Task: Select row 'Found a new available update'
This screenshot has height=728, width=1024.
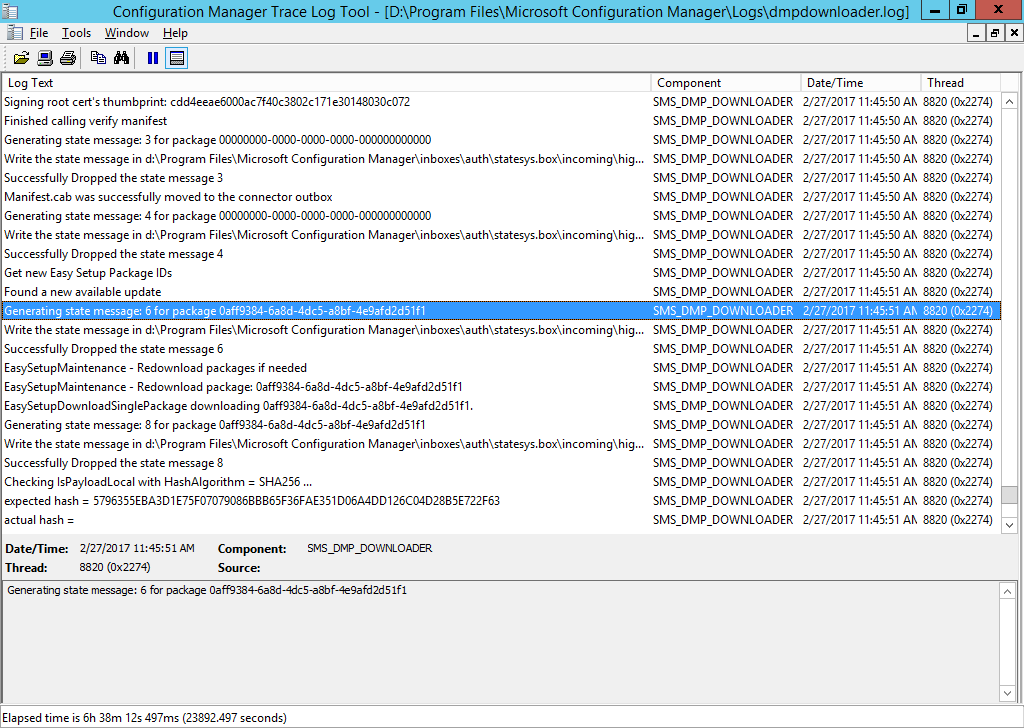Action: coord(501,292)
